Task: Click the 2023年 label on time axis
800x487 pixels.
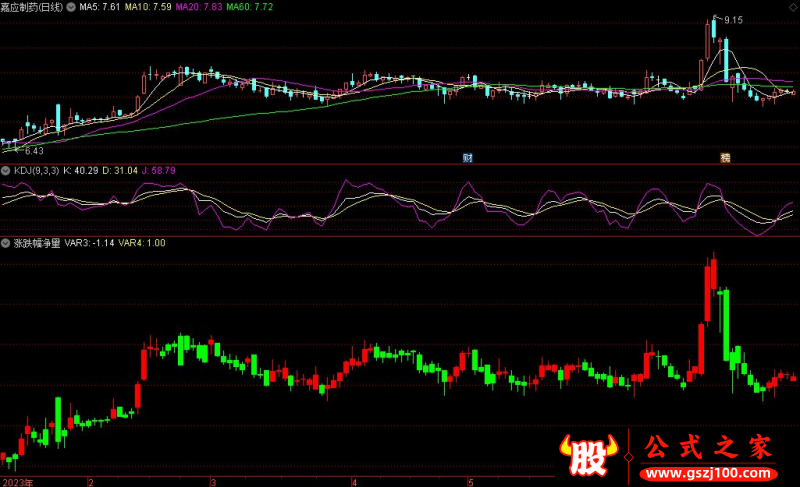Action: point(17,481)
